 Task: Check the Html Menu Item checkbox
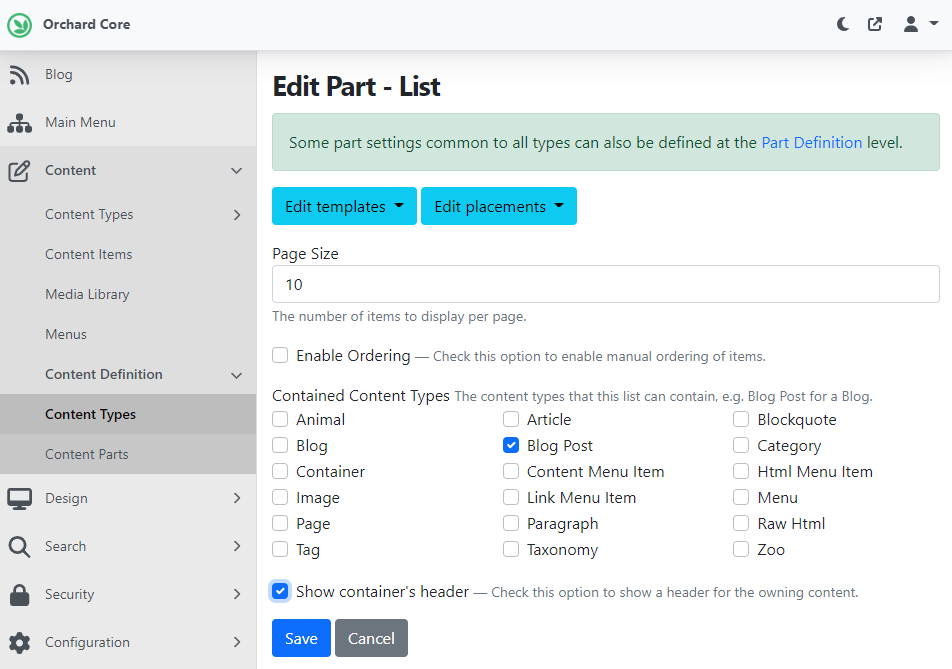[741, 472]
